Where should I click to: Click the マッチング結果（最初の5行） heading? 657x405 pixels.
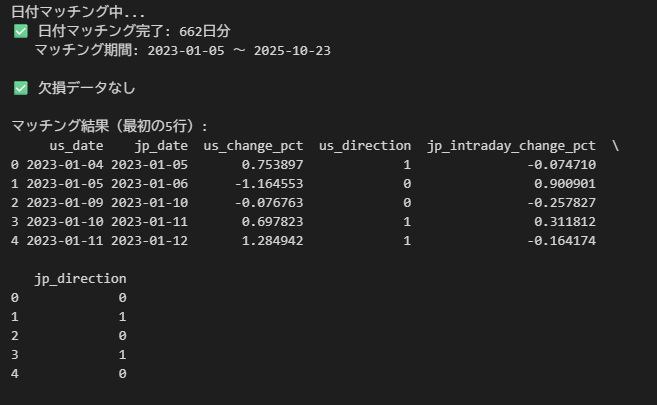tap(110, 126)
